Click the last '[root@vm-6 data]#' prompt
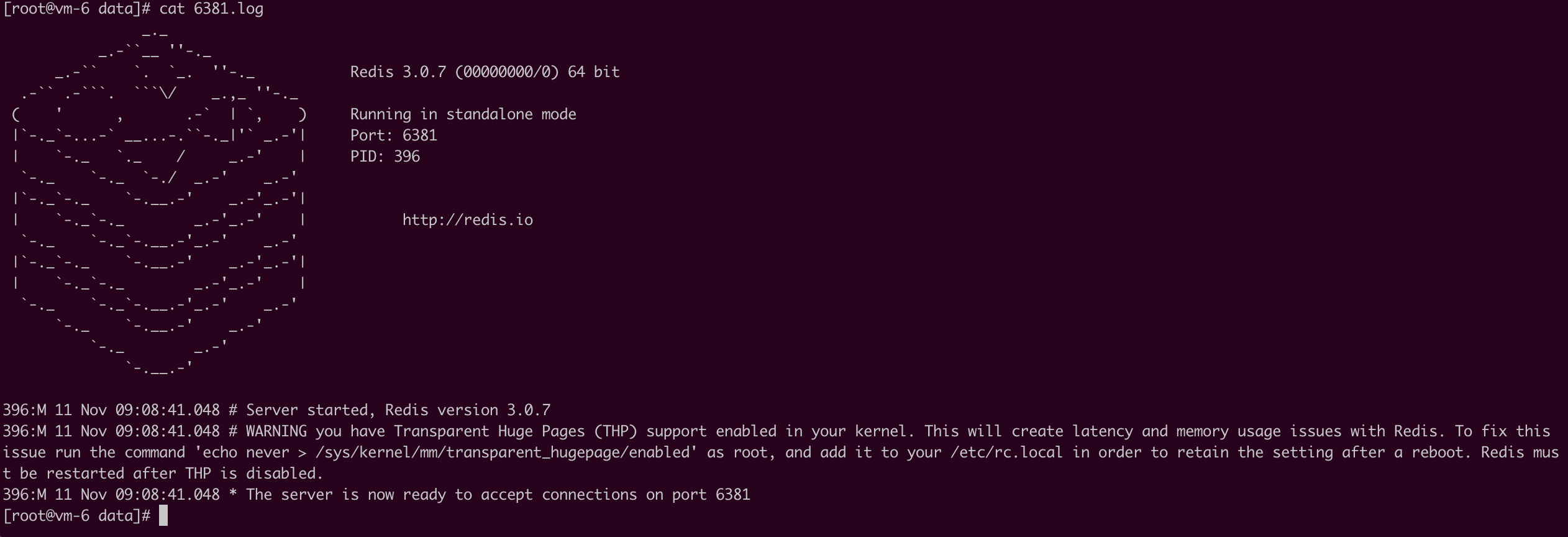Viewport: 1568px width, 537px height. coord(77,516)
